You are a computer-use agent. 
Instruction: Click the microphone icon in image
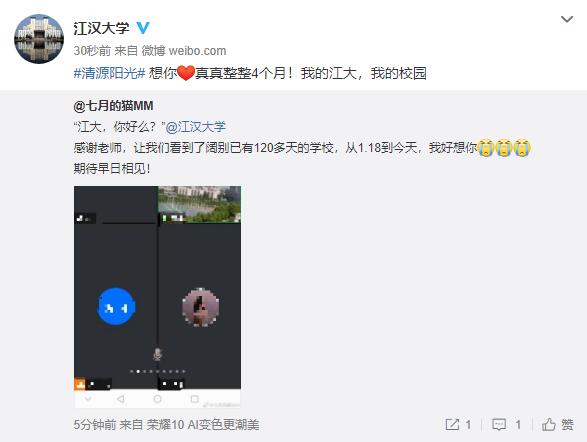tap(158, 354)
